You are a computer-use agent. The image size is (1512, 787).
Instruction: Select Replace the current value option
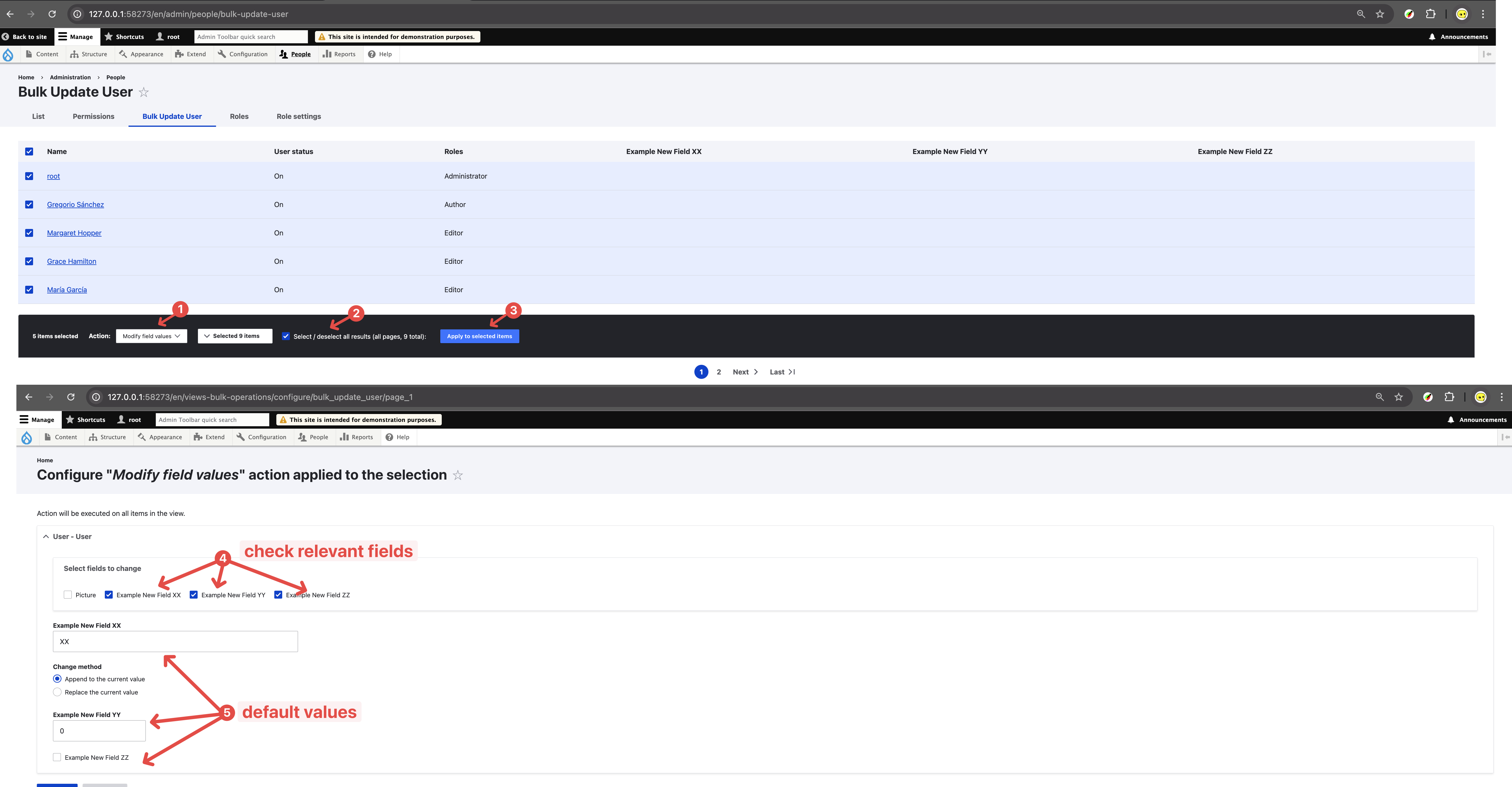[57, 692]
